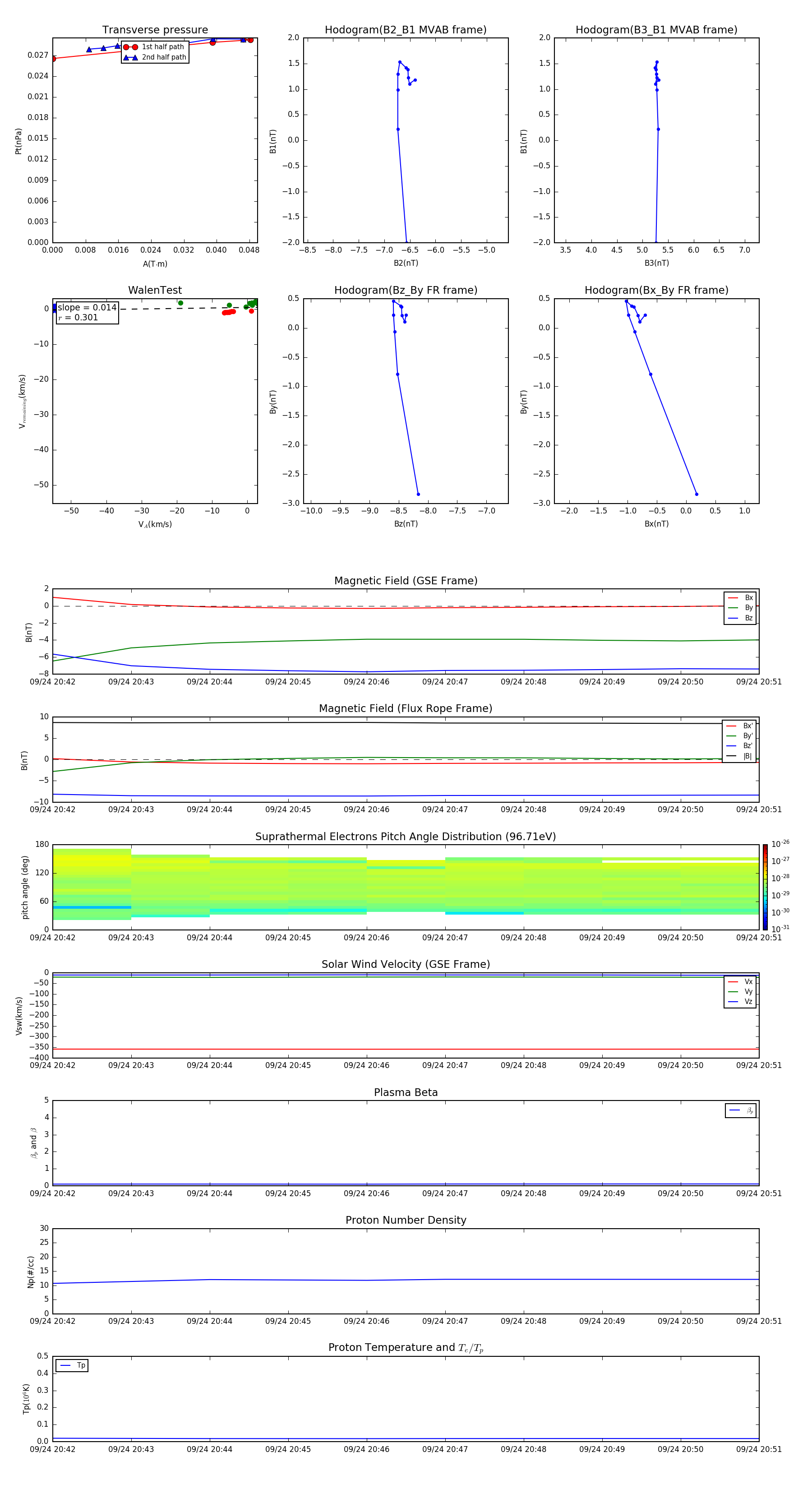
Task: Click 'Hodogram(B3_B1 MVAB frame)' title
Action: point(656,30)
